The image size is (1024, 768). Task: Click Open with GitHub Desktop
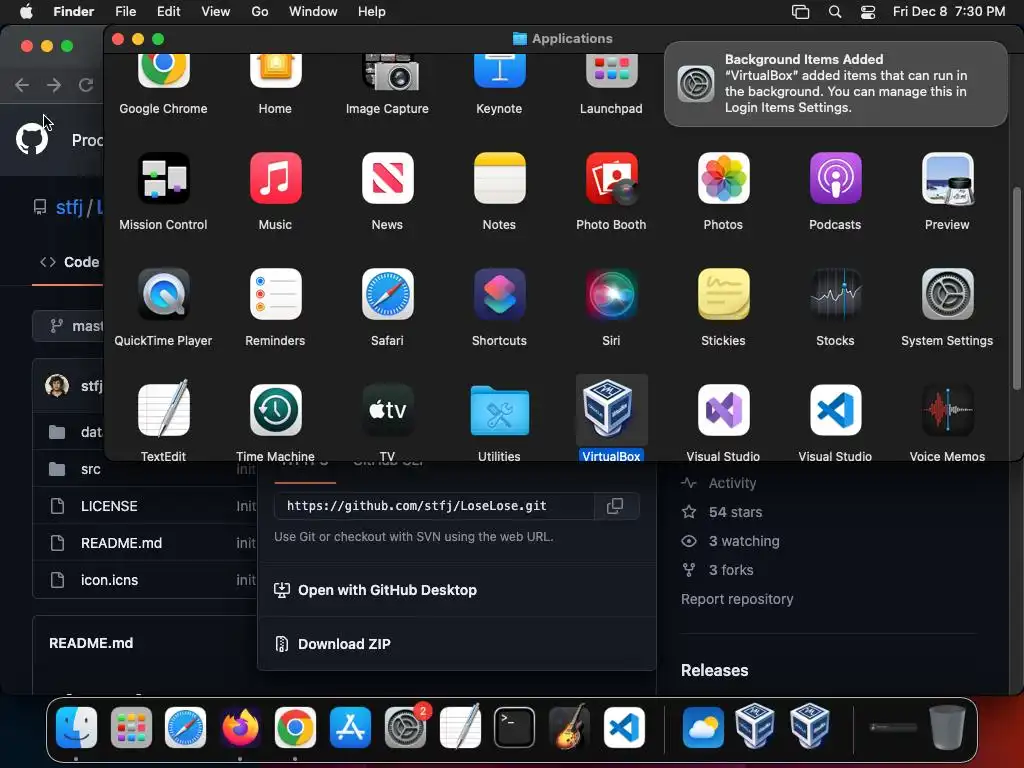(387, 590)
